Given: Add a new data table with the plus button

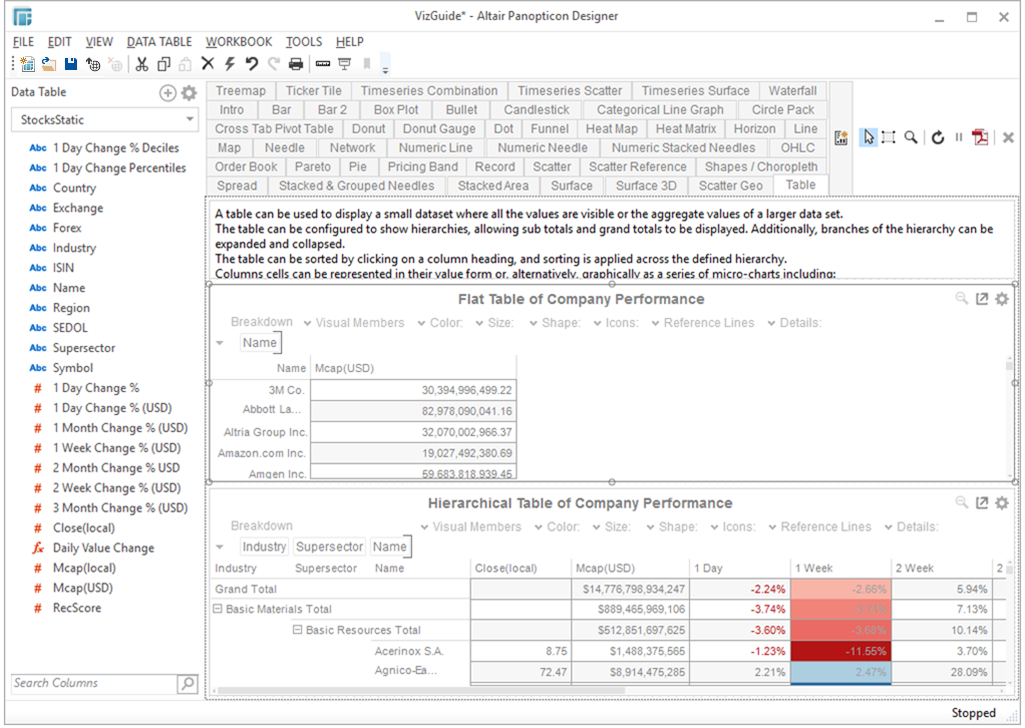Looking at the screenshot, I should [166, 91].
